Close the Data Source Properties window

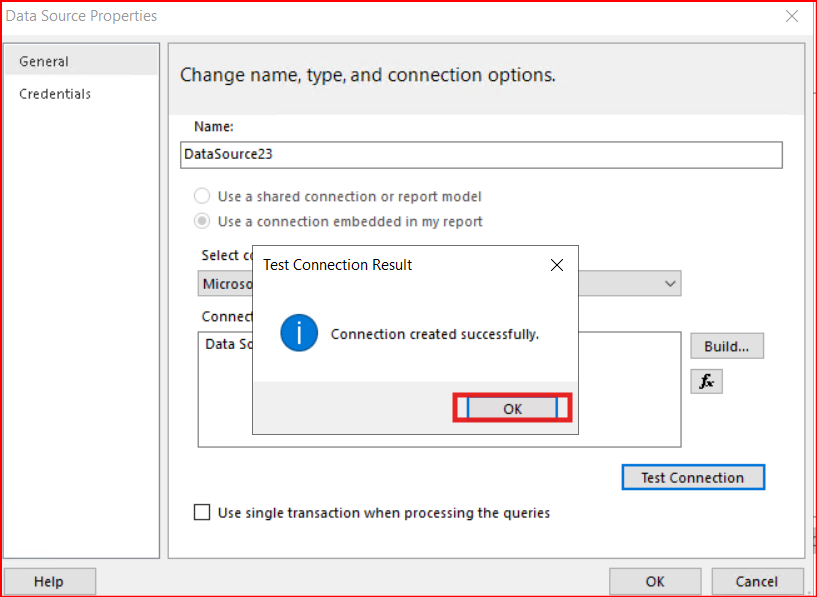click(x=791, y=16)
